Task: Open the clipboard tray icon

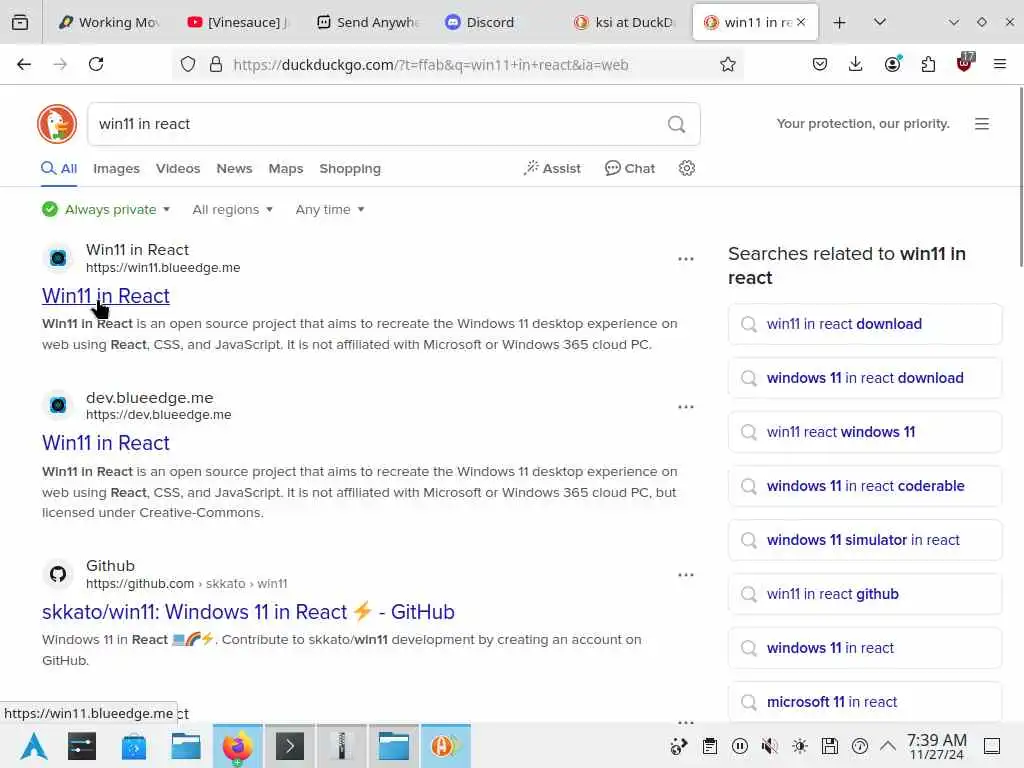Action: [x=710, y=746]
